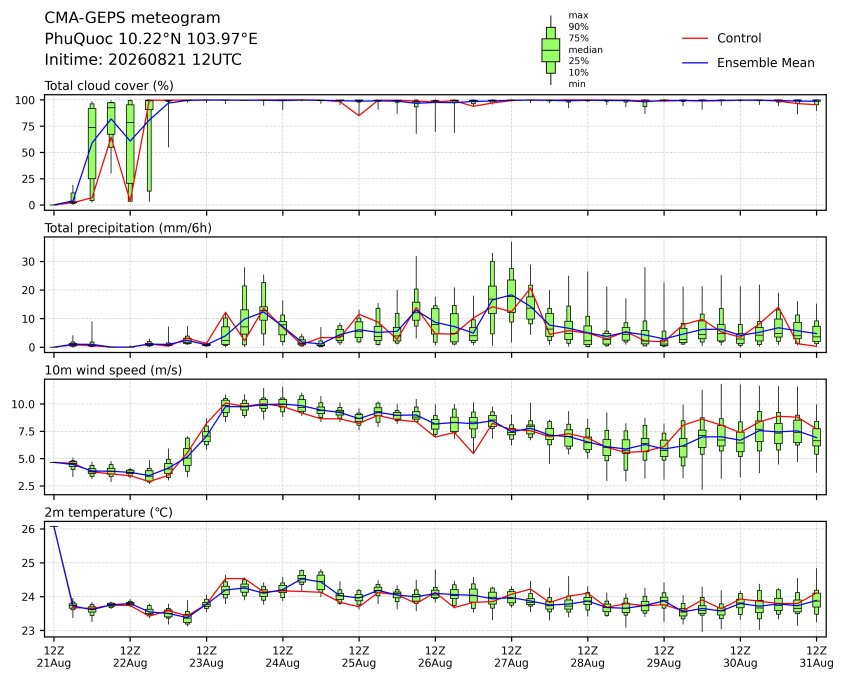Click the 'Control' legend label
Viewport: 845px width, 680px height.
(739, 38)
